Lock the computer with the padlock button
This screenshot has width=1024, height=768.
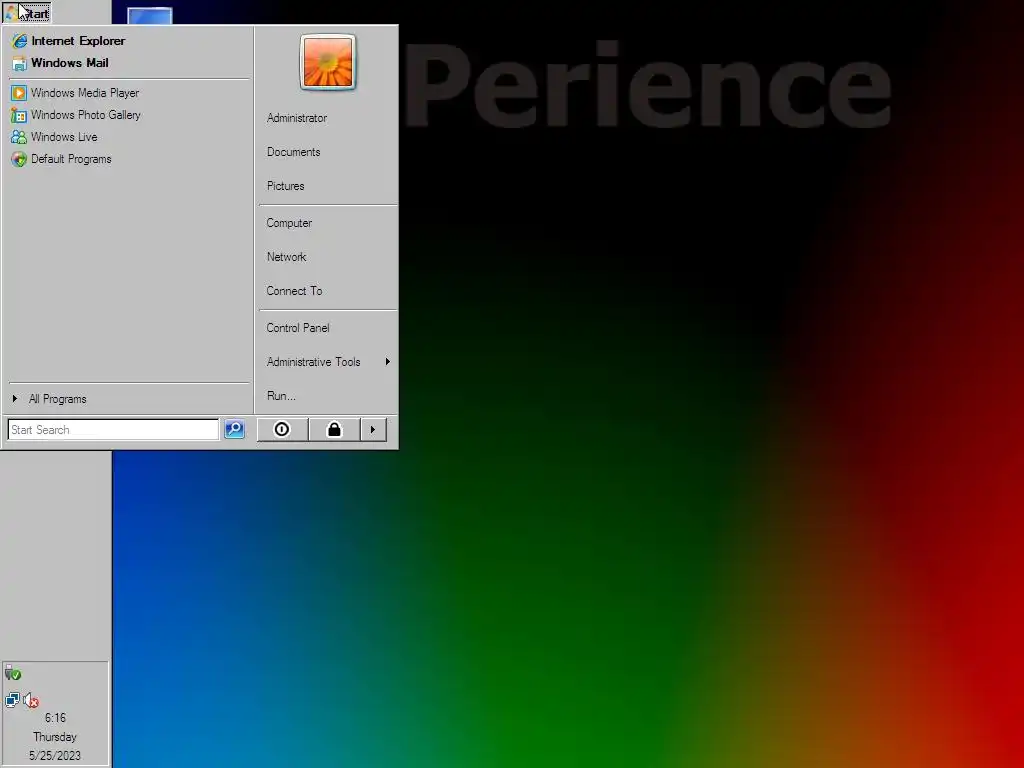[x=334, y=429]
